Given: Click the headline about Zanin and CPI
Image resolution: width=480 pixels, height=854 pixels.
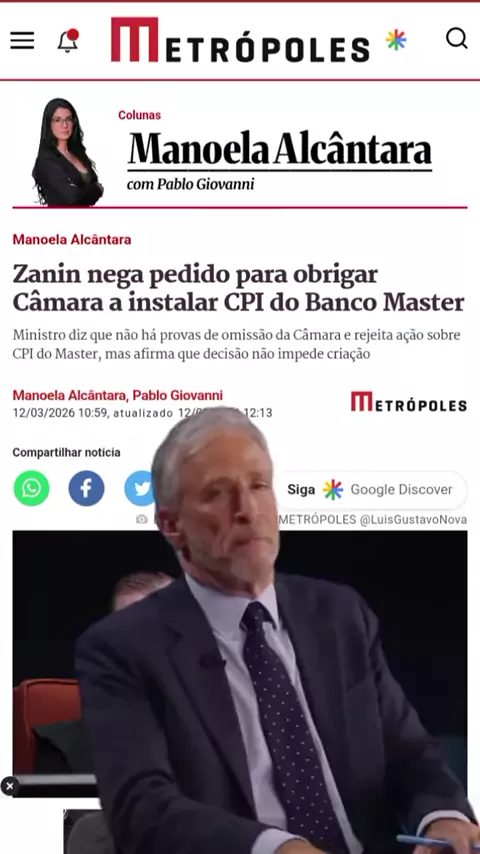Looking at the screenshot, I should coord(239,289).
